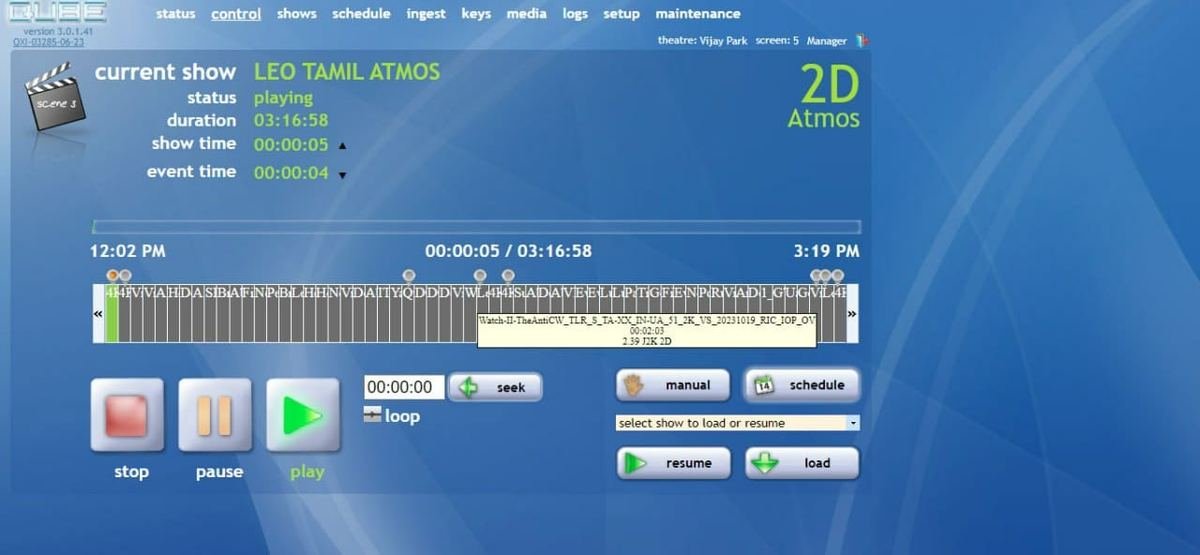Viewport: 1200px width, 555px height.
Task: Click the 3:19 PM end time
Action: tap(826, 251)
